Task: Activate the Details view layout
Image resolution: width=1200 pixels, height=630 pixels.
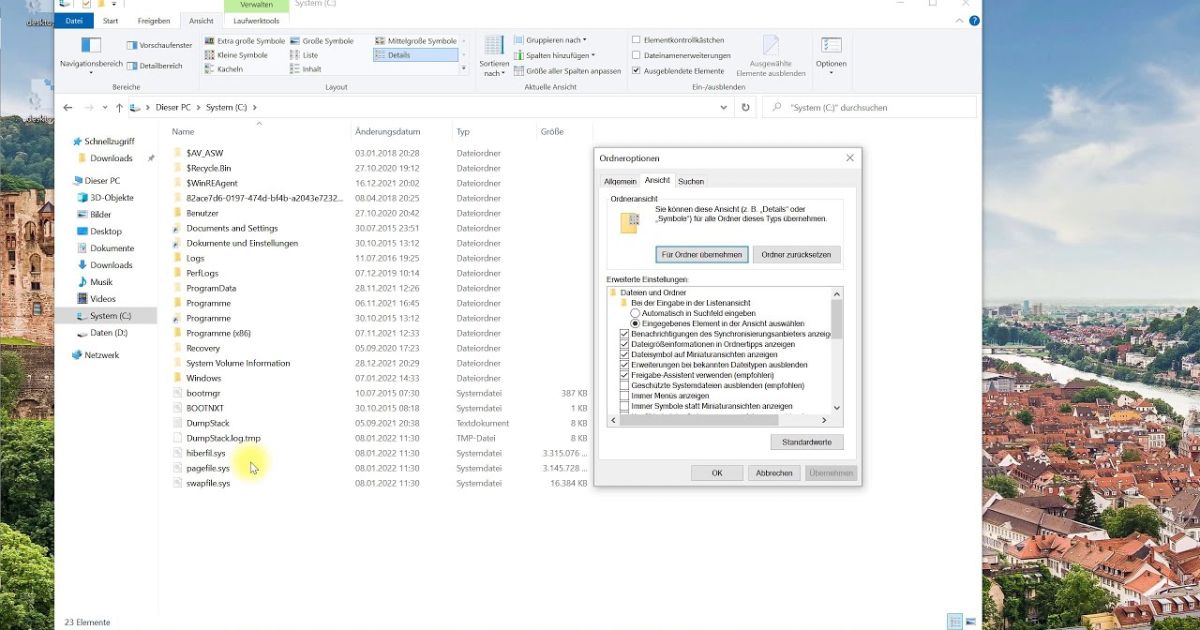Action: coord(398,55)
